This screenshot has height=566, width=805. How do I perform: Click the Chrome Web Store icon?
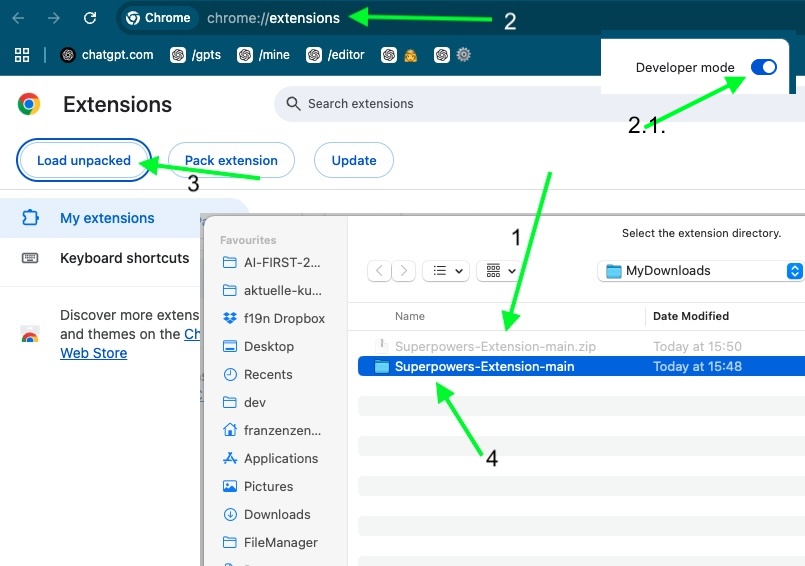pos(30,334)
